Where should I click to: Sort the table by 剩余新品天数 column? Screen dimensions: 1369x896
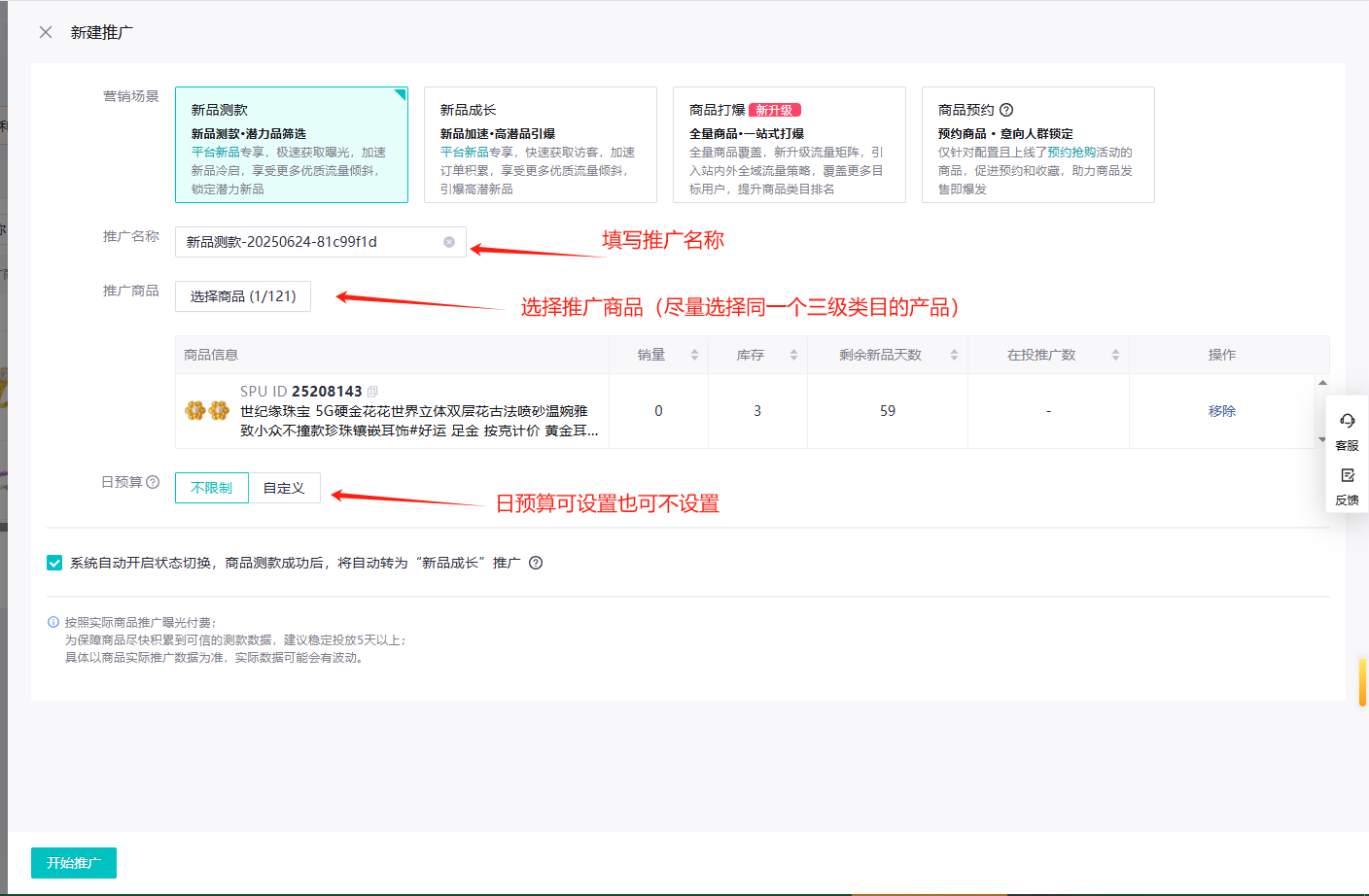click(x=954, y=355)
